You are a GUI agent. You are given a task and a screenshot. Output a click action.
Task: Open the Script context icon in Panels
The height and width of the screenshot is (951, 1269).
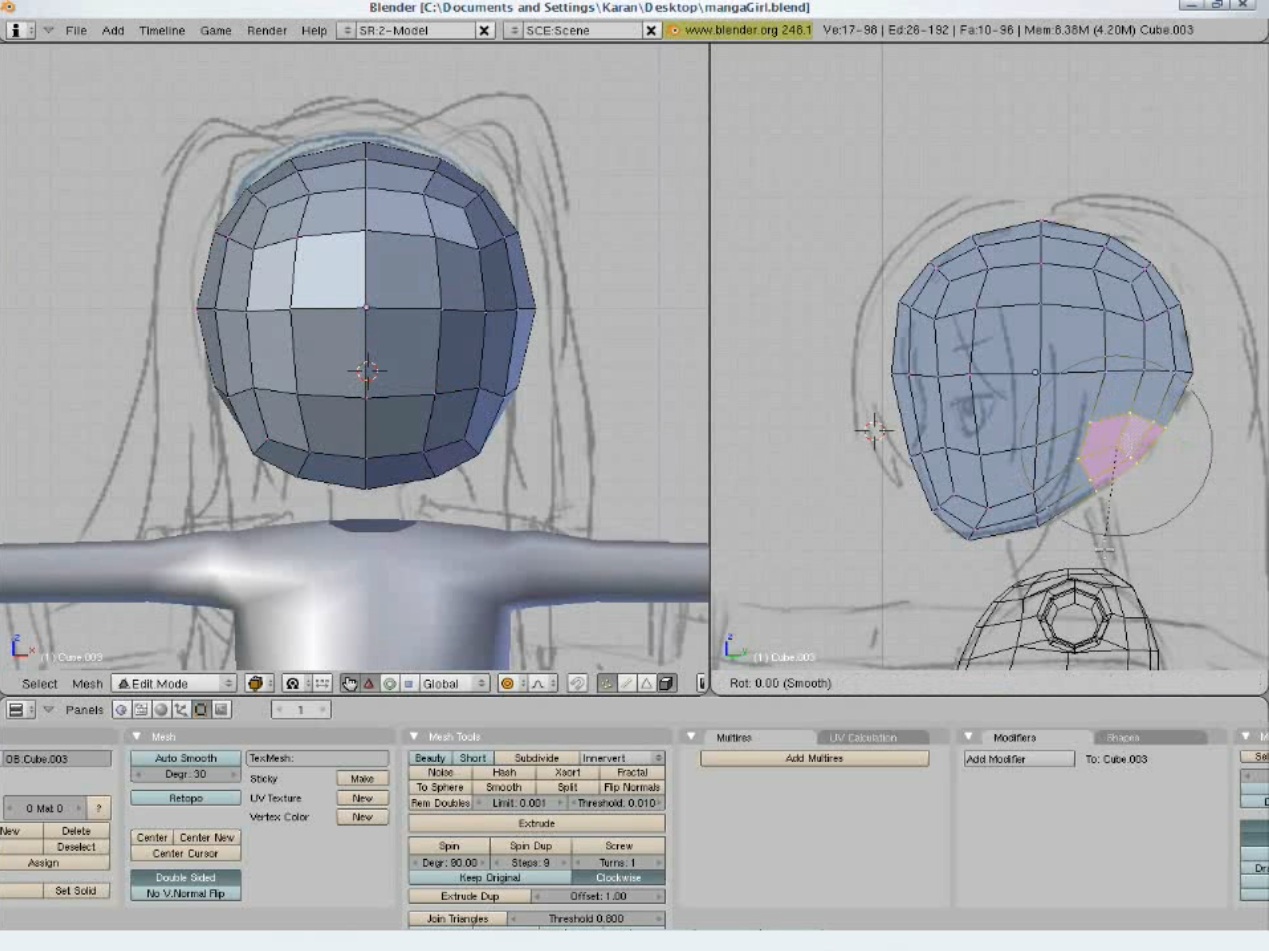141,709
